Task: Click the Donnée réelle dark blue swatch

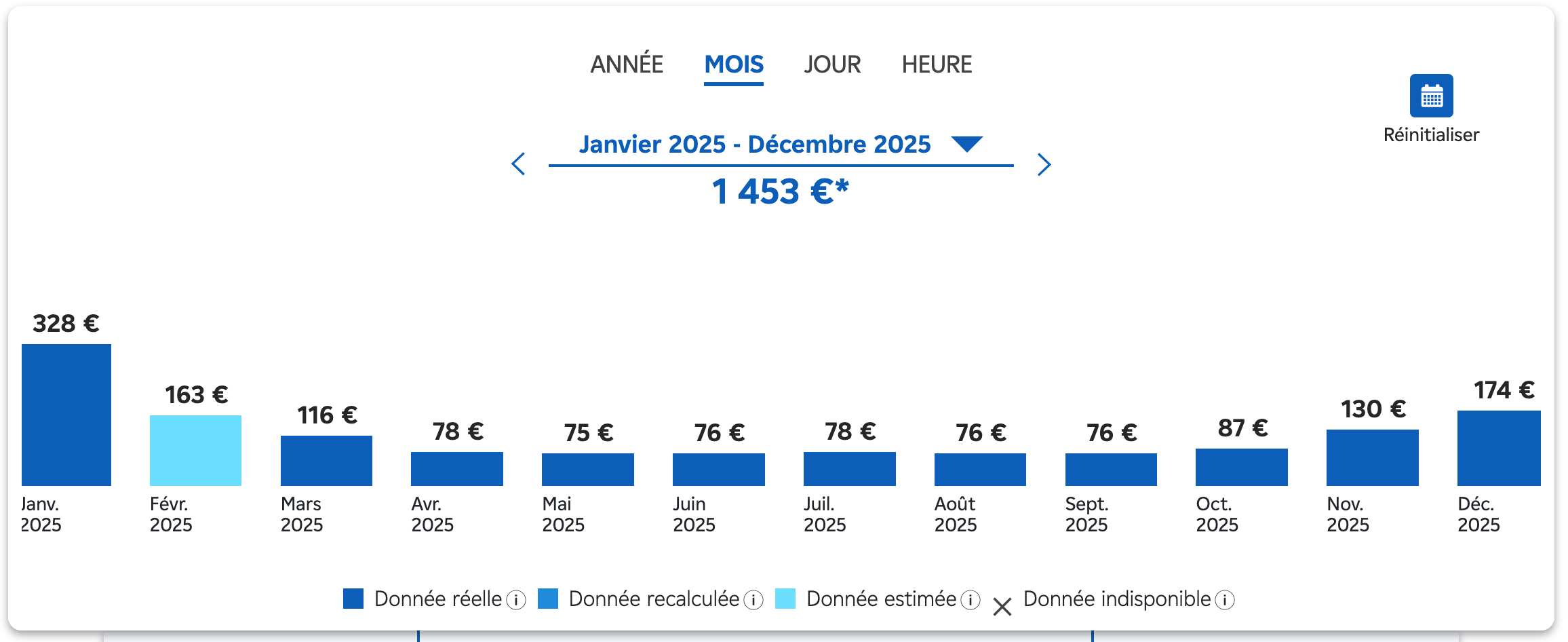Action: click(x=353, y=599)
